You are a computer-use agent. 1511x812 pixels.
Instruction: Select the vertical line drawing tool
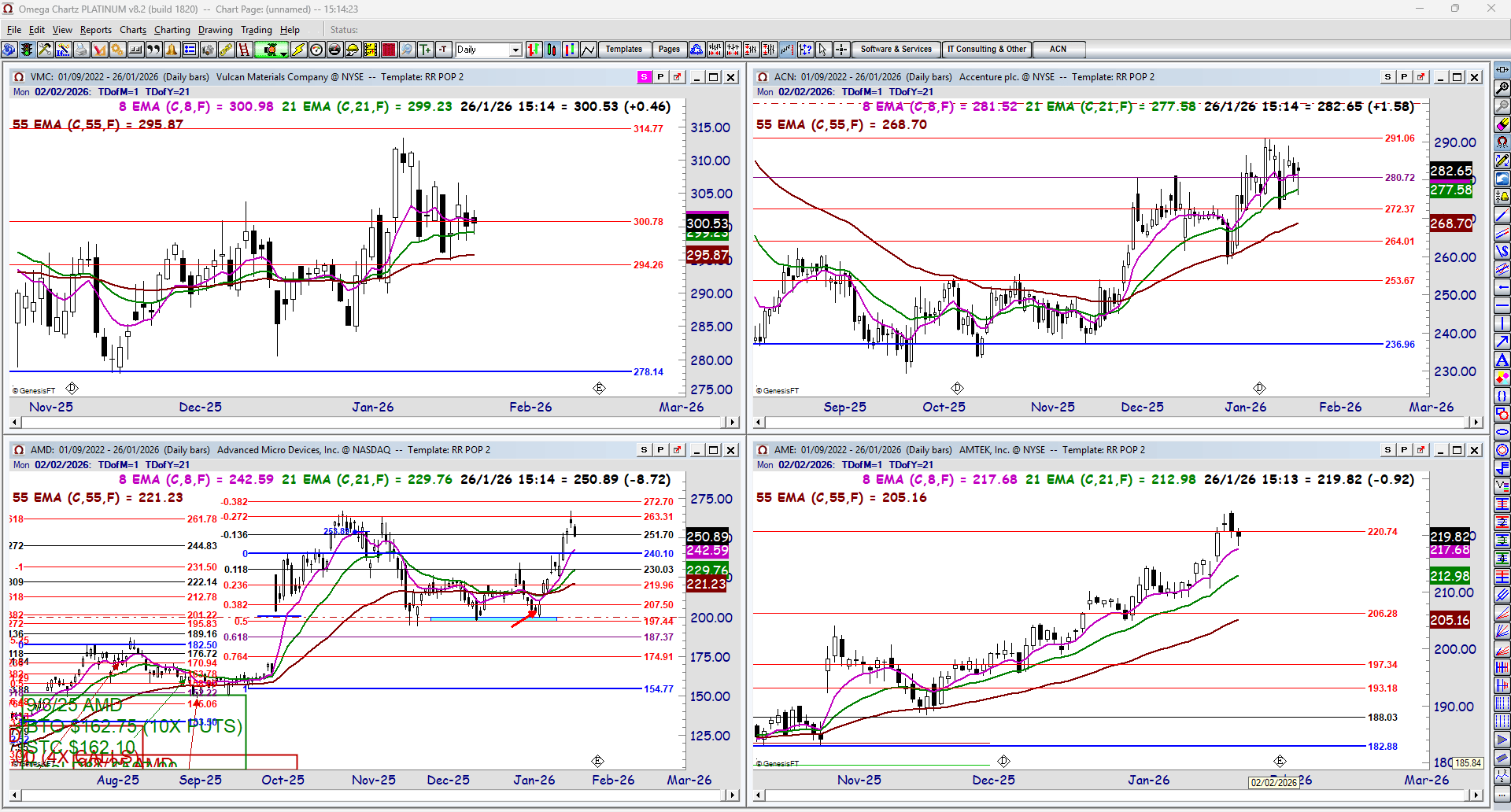click(x=1502, y=323)
